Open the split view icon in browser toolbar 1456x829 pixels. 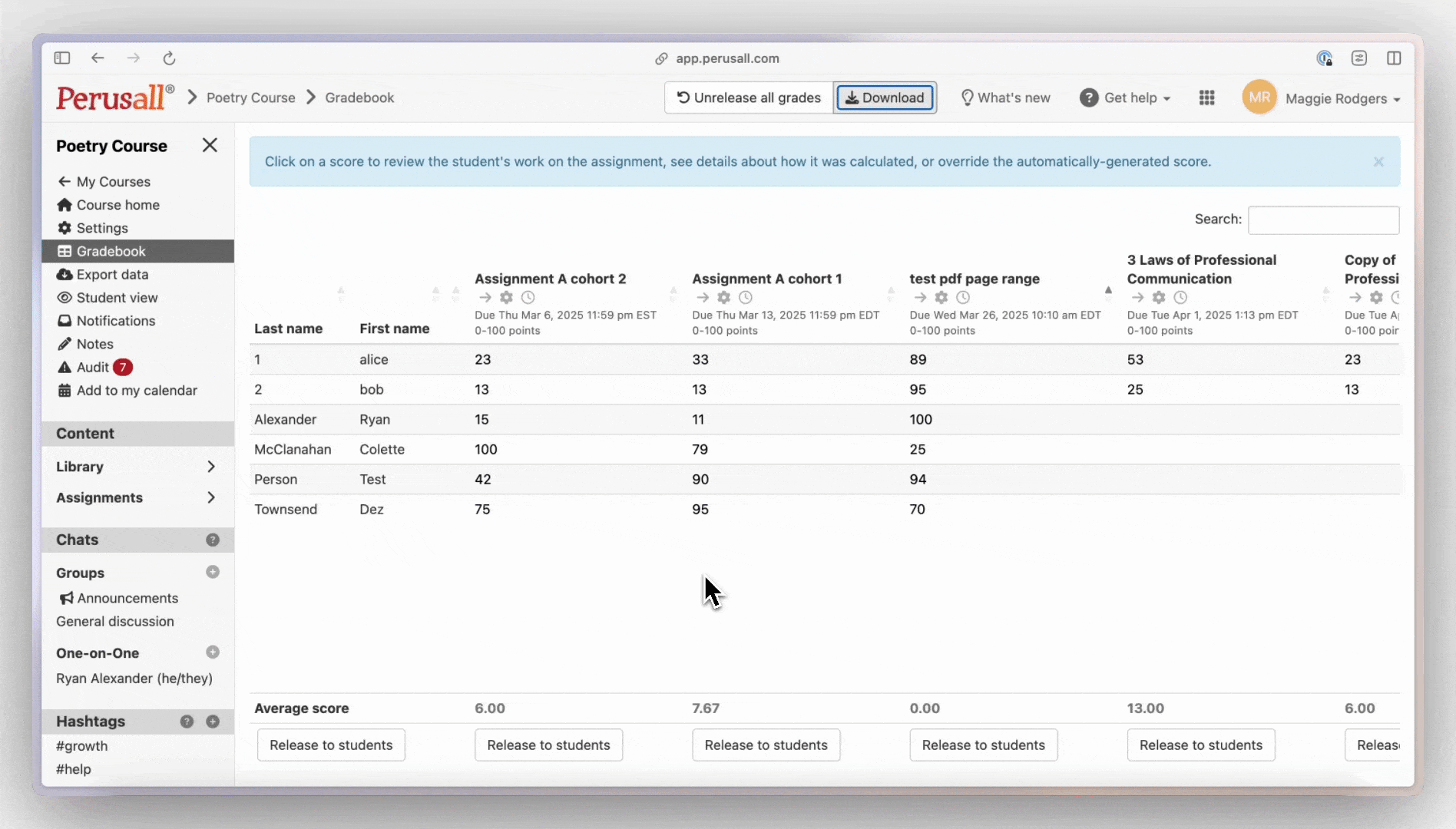(x=1394, y=58)
